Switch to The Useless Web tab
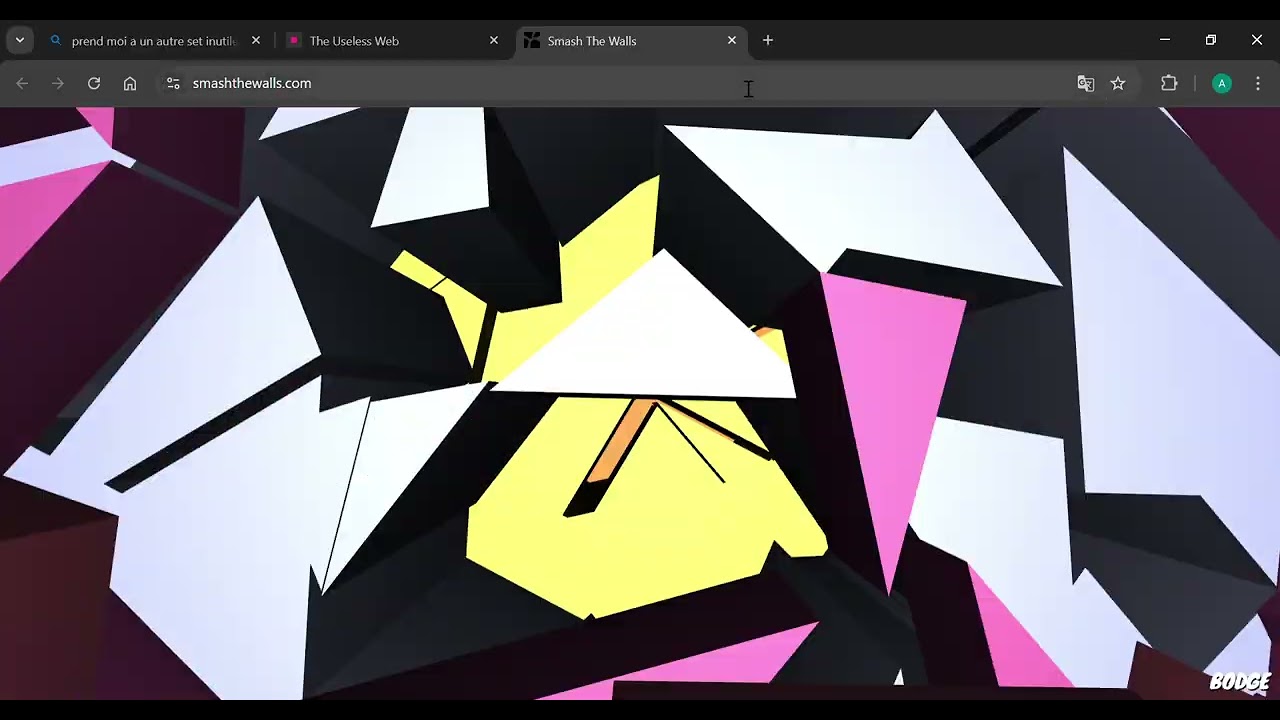 [x=392, y=41]
